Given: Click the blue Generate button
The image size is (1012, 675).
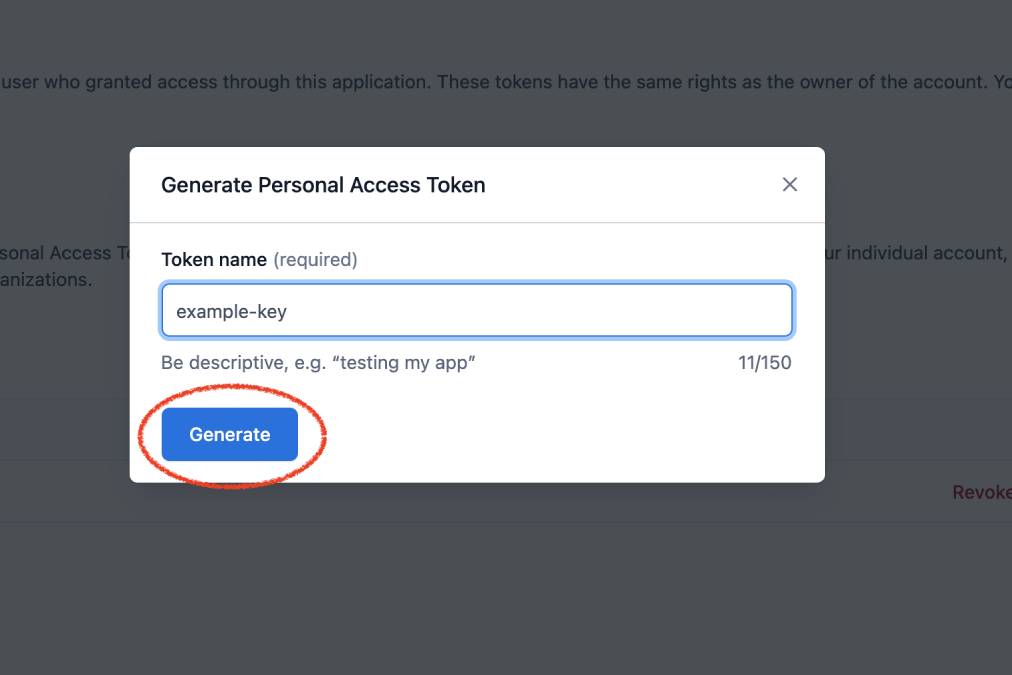Looking at the screenshot, I should click(230, 434).
